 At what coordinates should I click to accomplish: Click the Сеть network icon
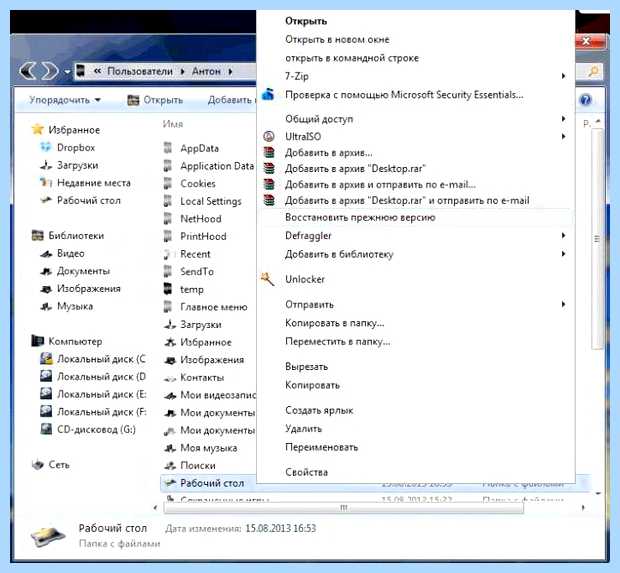[38, 464]
